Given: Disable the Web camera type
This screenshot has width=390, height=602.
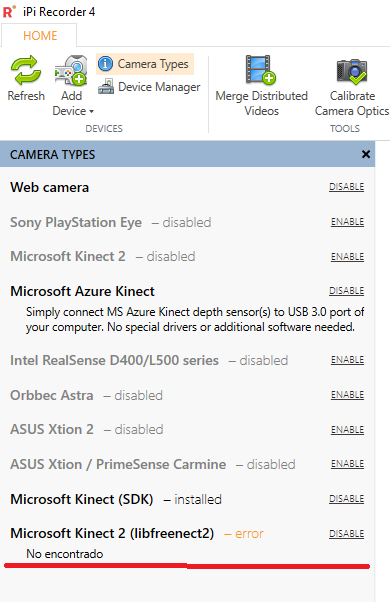Looking at the screenshot, I should 346,187.
